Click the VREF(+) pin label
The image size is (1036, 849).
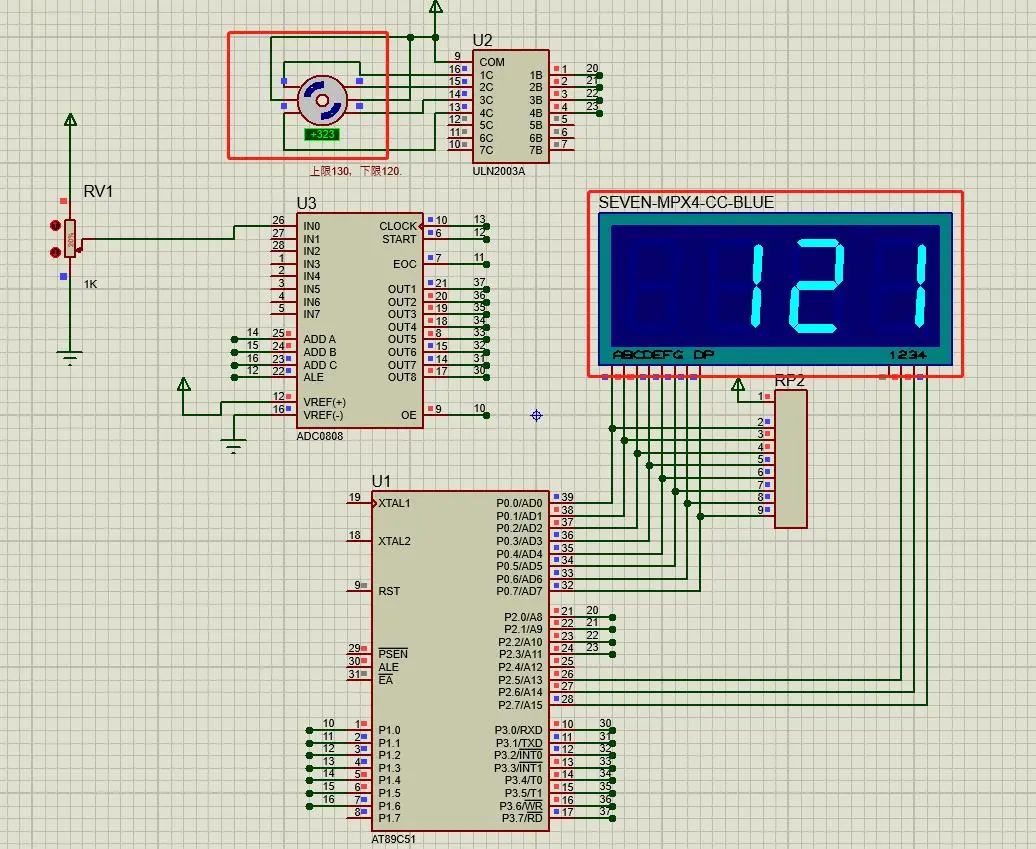pos(324,402)
